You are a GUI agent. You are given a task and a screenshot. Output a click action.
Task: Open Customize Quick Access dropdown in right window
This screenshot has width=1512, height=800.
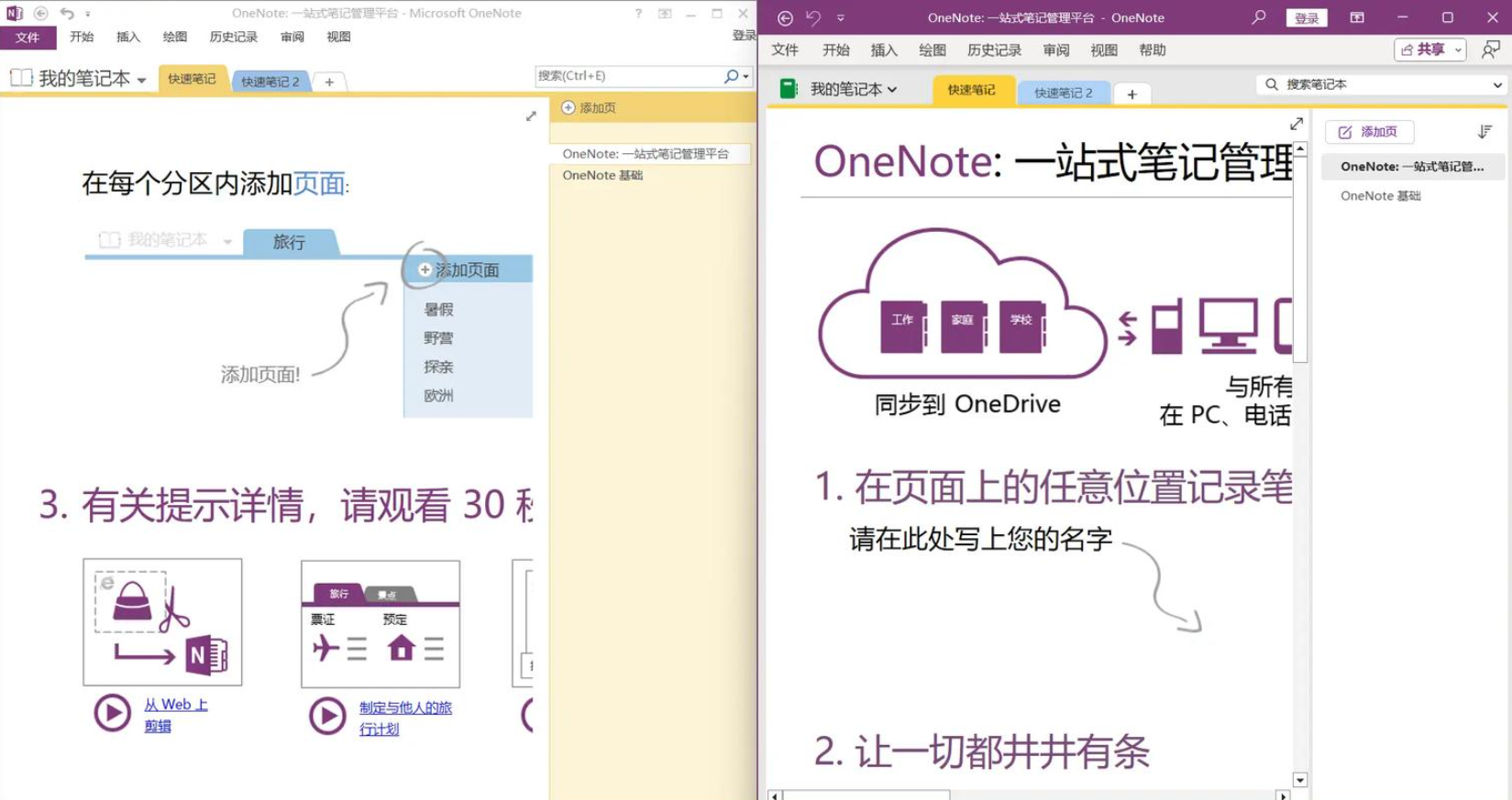coord(841,18)
